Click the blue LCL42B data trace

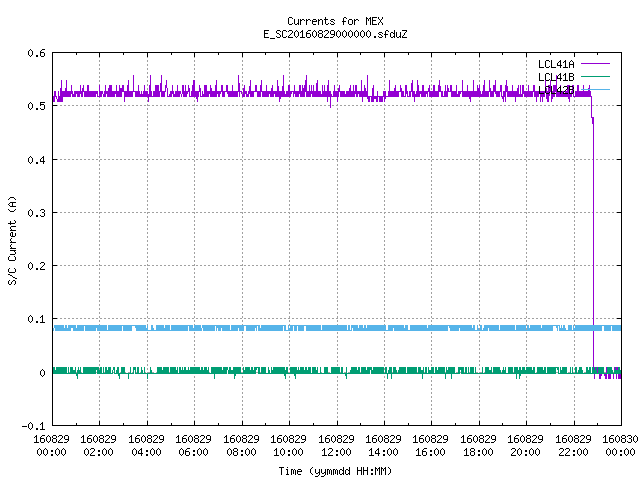tap(337, 328)
